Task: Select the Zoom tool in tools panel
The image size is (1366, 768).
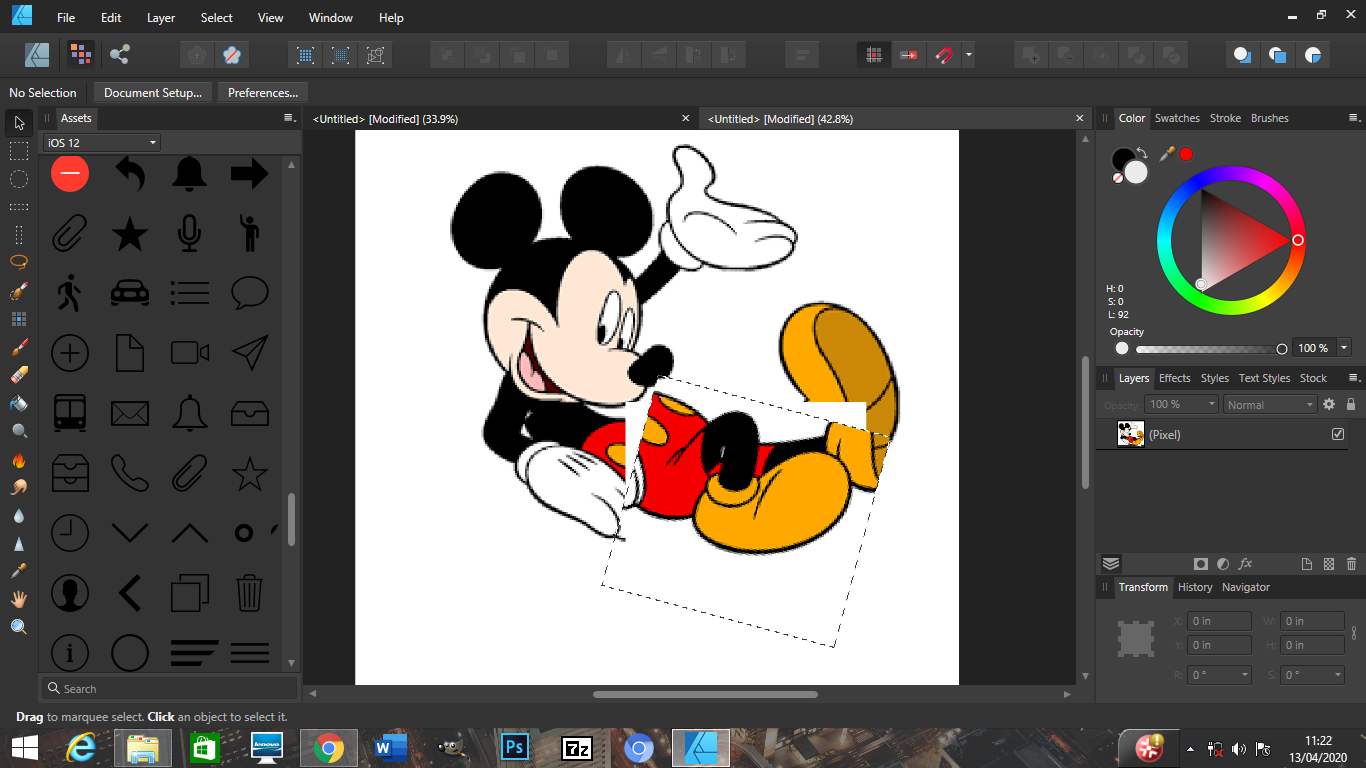Action: click(x=19, y=626)
